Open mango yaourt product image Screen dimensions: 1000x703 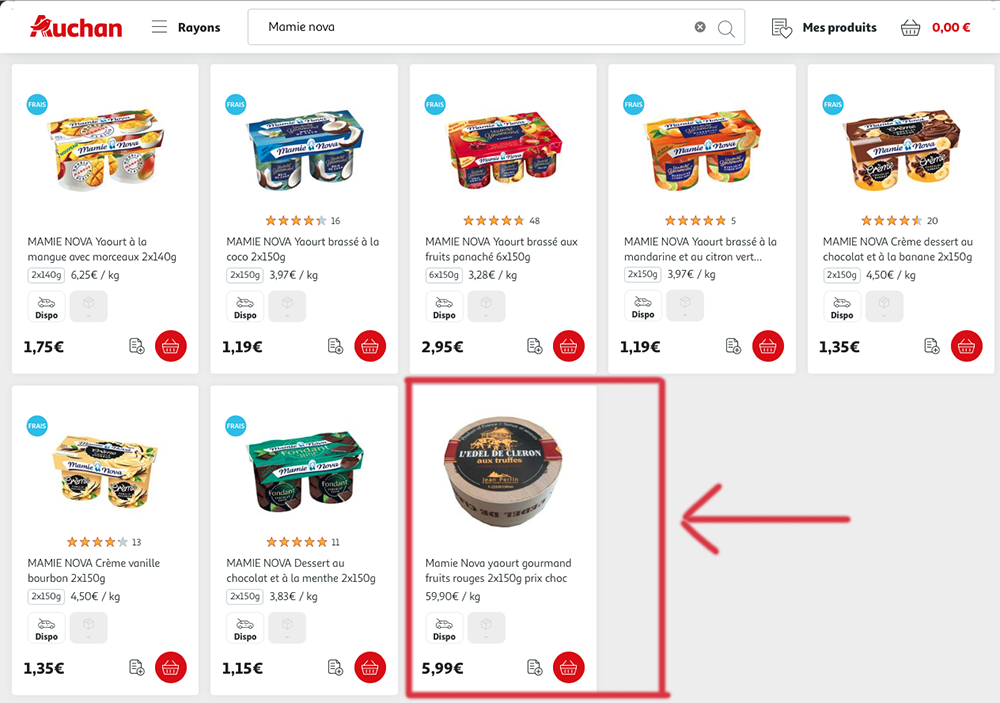(x=106, y=150)
